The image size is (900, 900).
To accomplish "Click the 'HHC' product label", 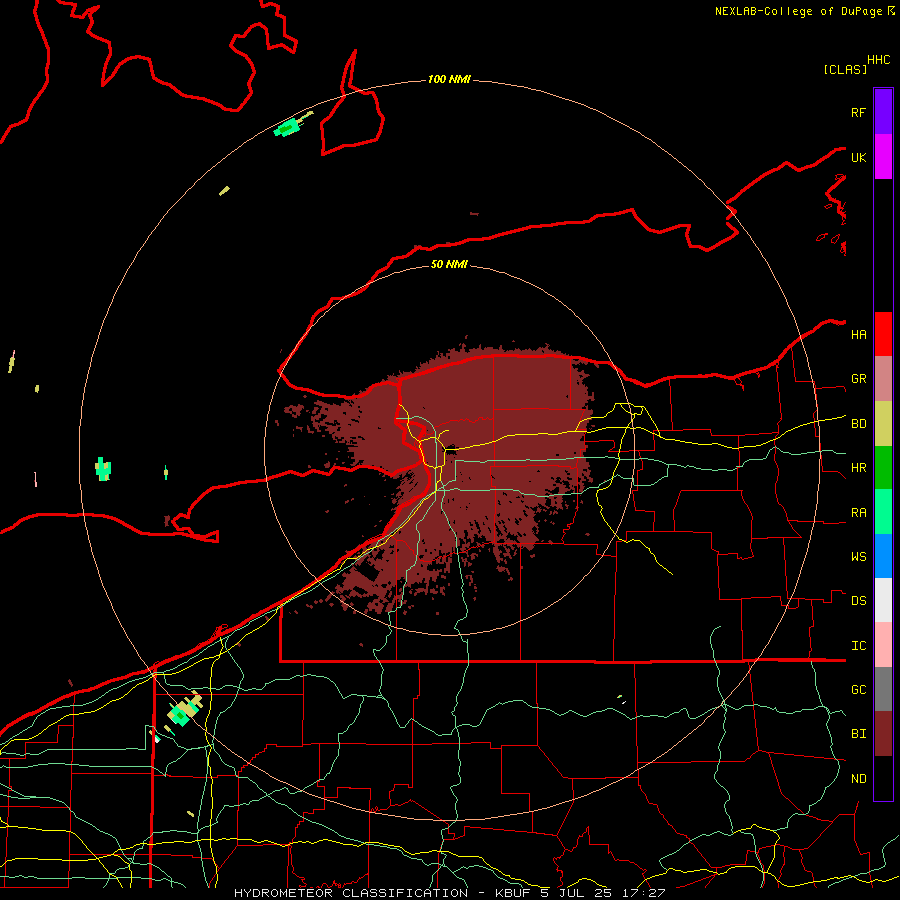I will pos(879,60).
